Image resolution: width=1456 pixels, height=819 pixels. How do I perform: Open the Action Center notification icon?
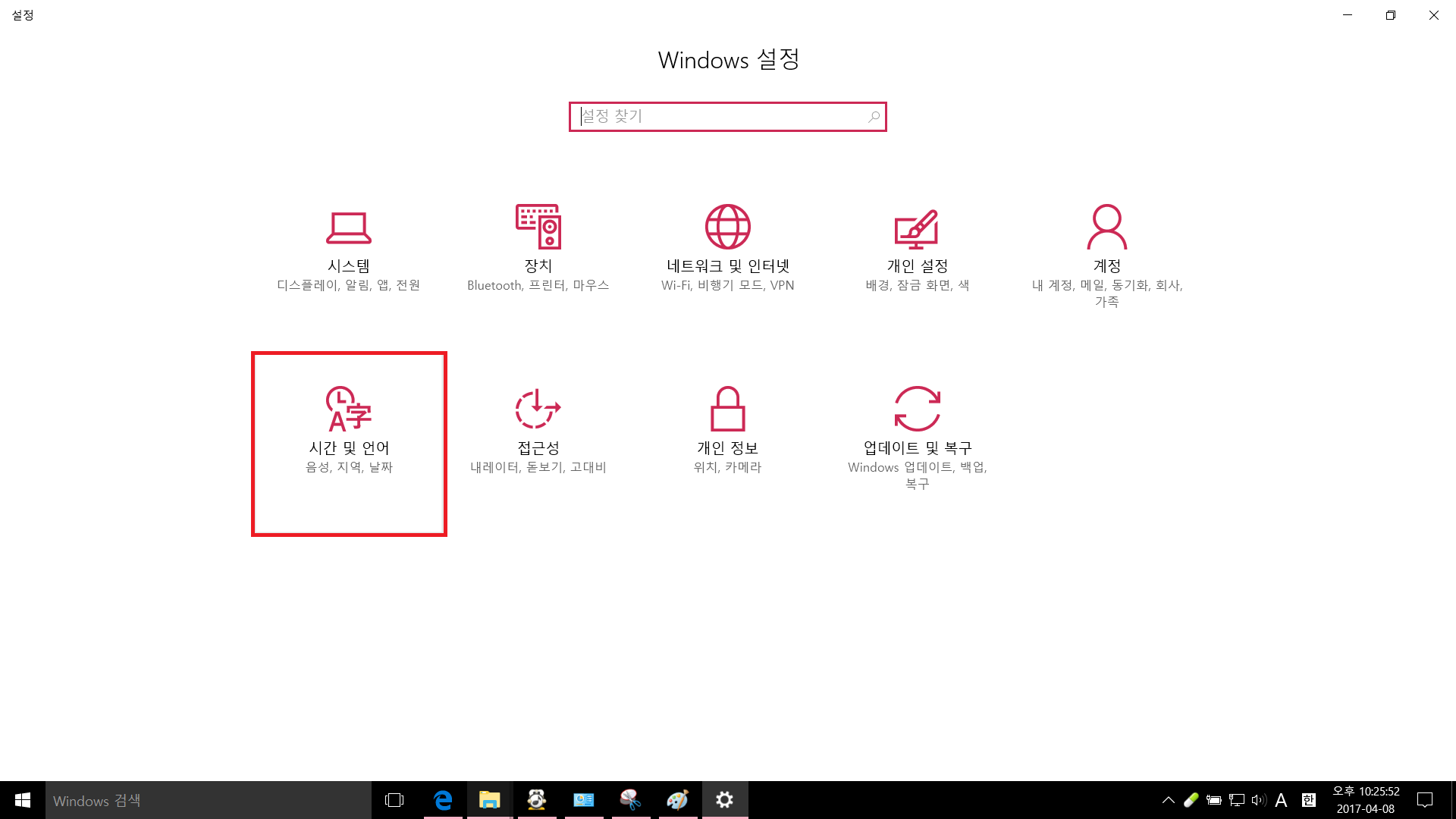click(x=1425, y=800)
